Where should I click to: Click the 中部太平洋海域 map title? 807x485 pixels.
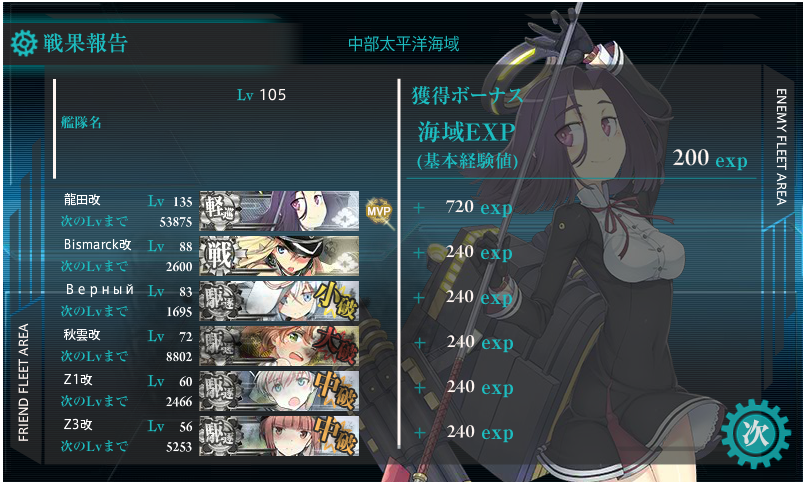coord(404,44)
